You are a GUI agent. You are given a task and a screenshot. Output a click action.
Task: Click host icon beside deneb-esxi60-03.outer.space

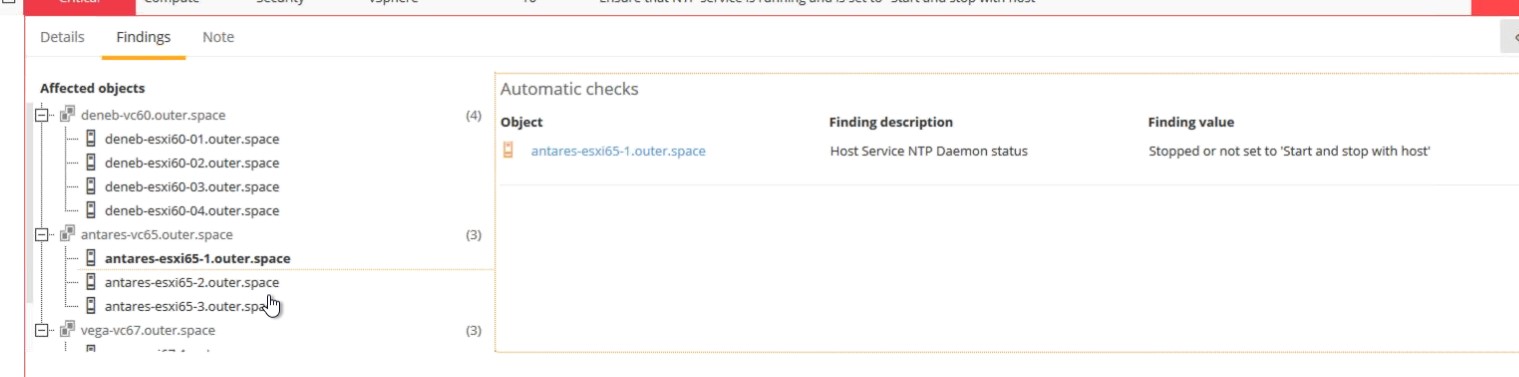(90, 186)
